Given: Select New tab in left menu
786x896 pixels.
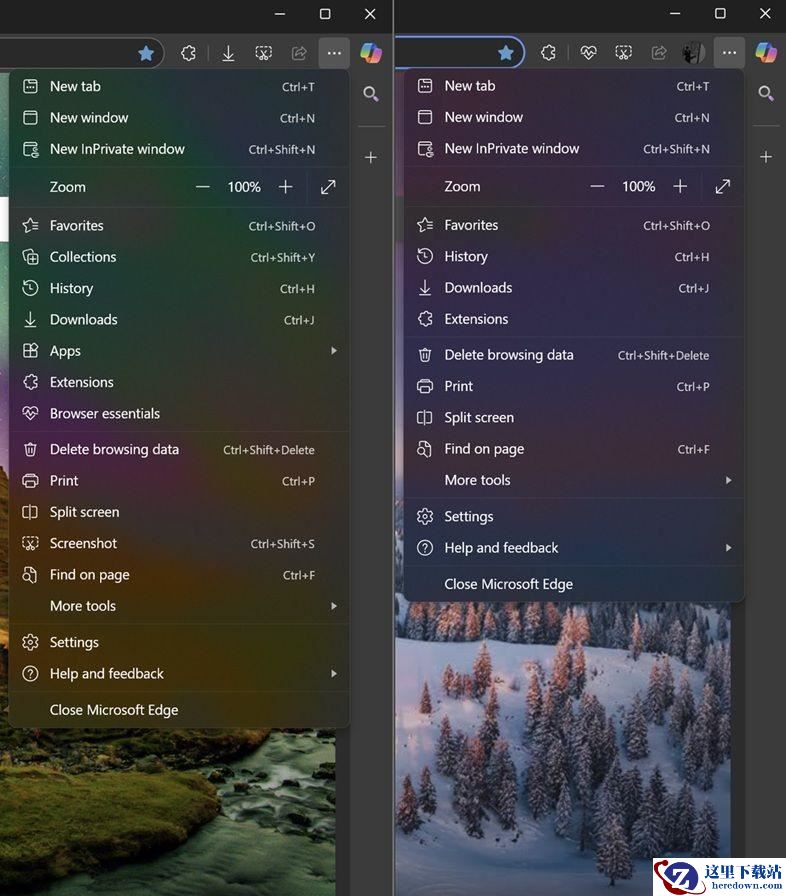Looking at the screenshot, I should (x=179, y=86).
